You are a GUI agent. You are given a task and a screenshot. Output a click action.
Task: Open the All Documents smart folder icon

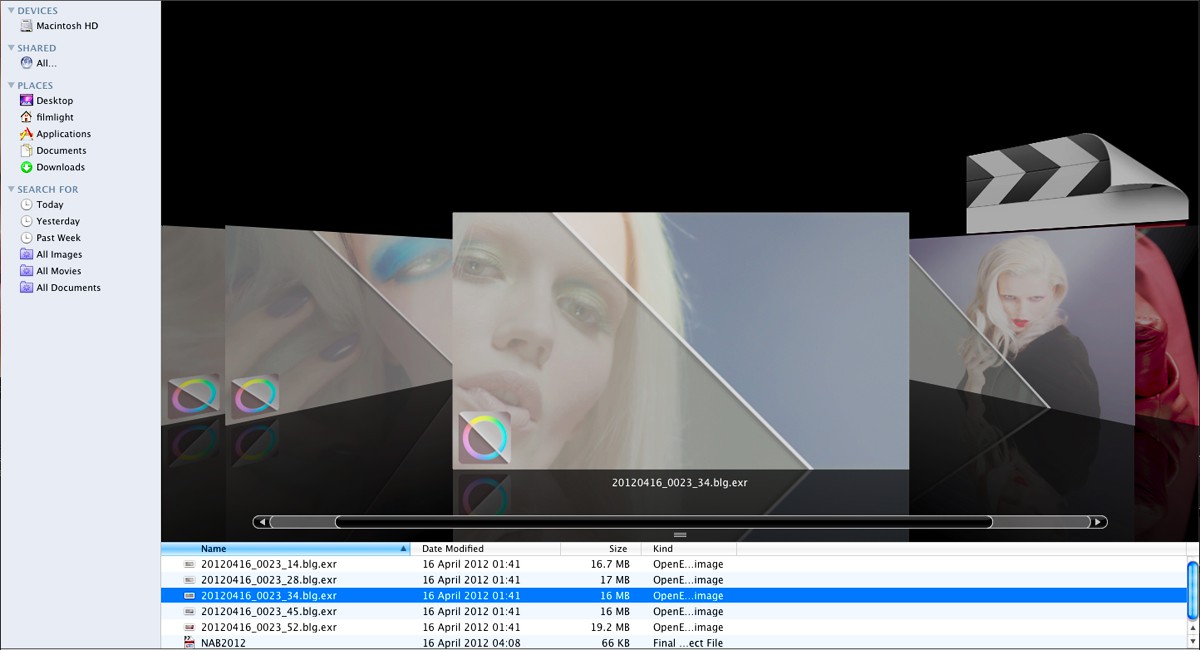pos(26,287)
